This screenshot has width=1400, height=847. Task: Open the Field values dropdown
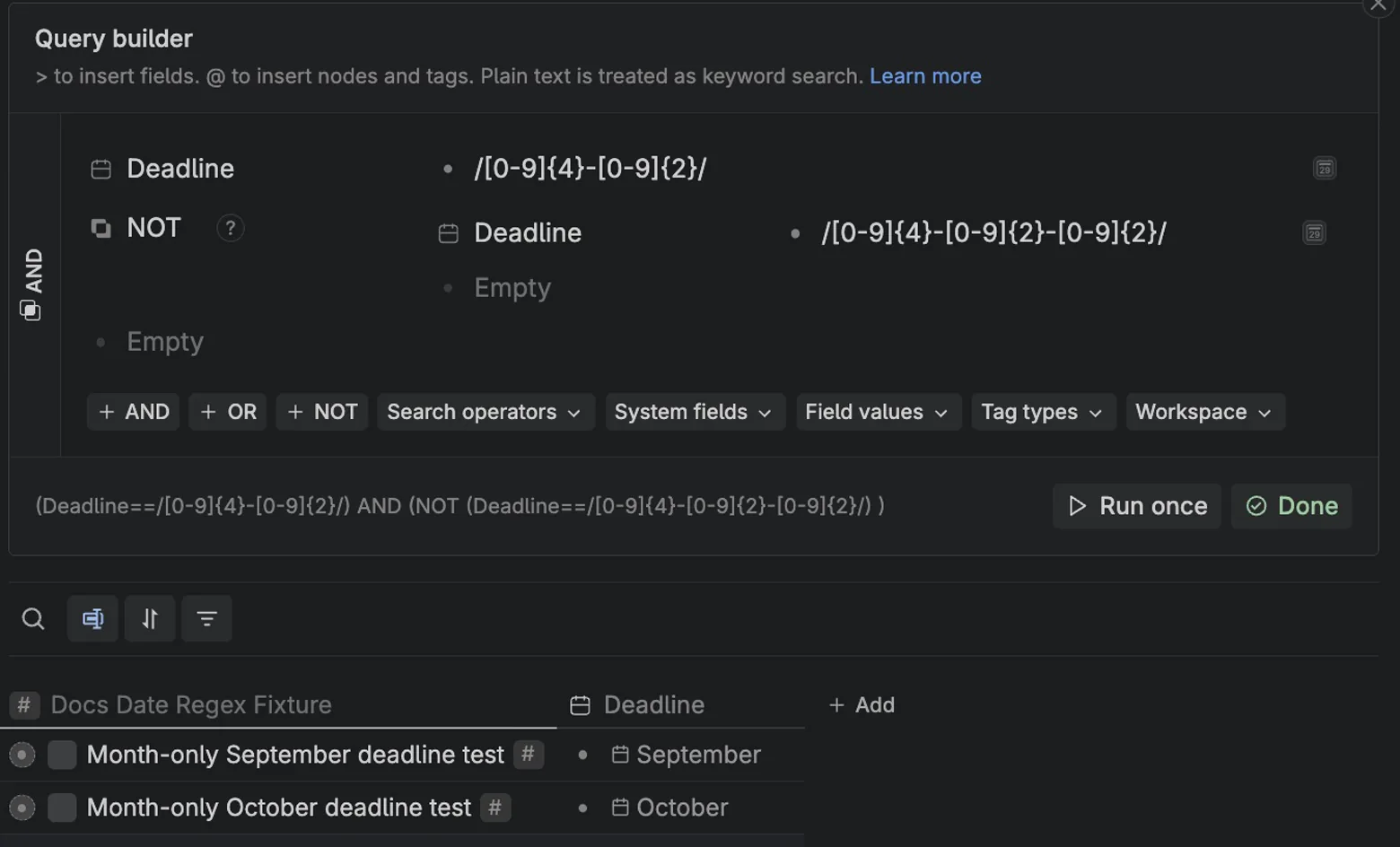[879, 412]
